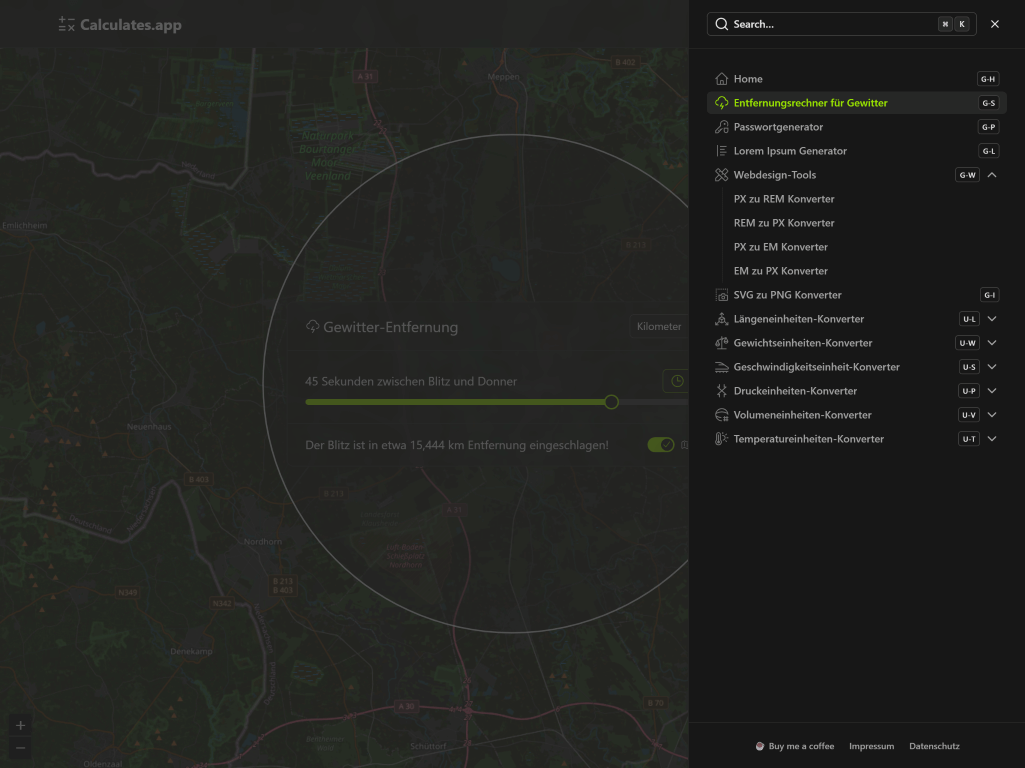Click the clock icon beside seconds slider
1025x768 pixels.
(x=677, y=381)
